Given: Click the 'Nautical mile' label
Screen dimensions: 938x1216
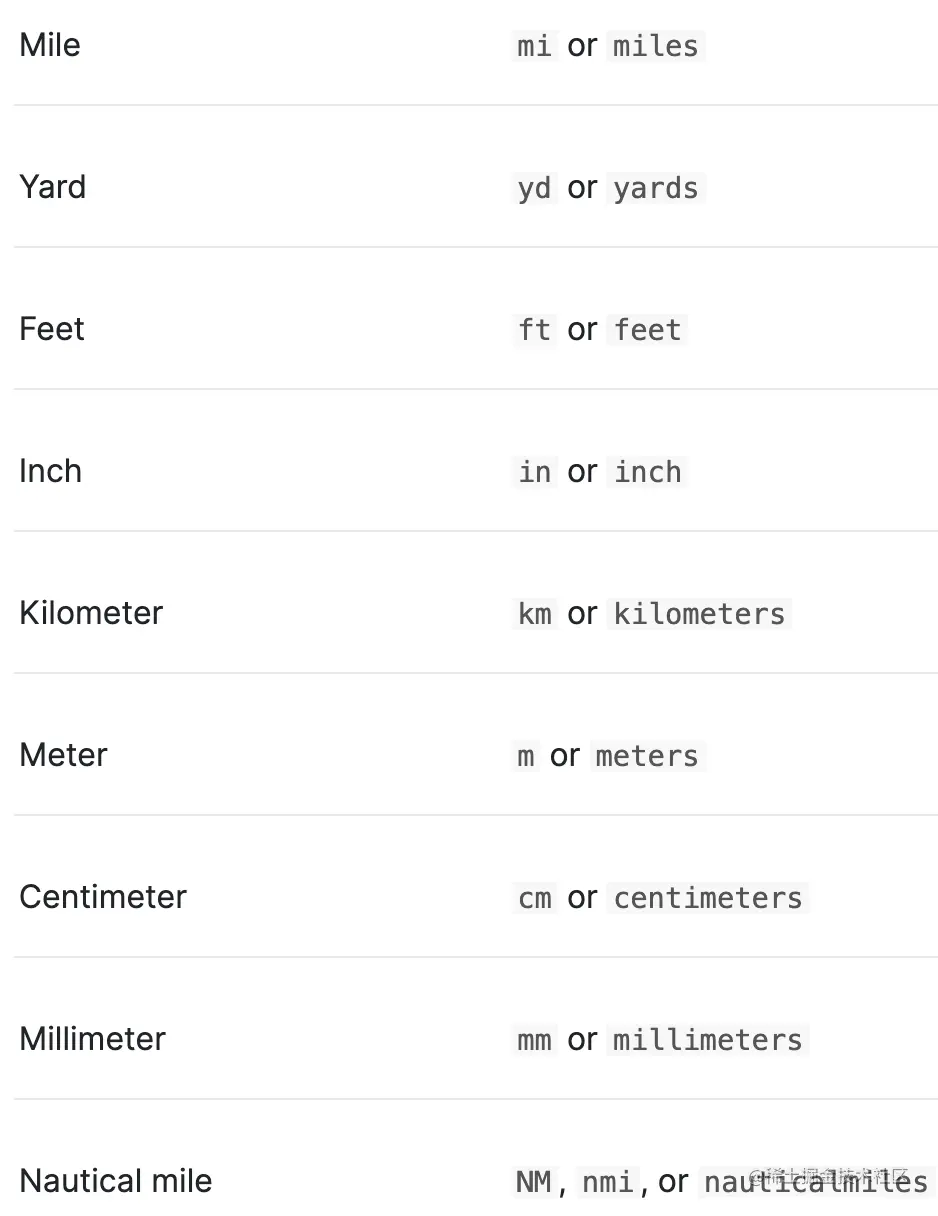Looking at the screenshot, I should [116, 1181].
